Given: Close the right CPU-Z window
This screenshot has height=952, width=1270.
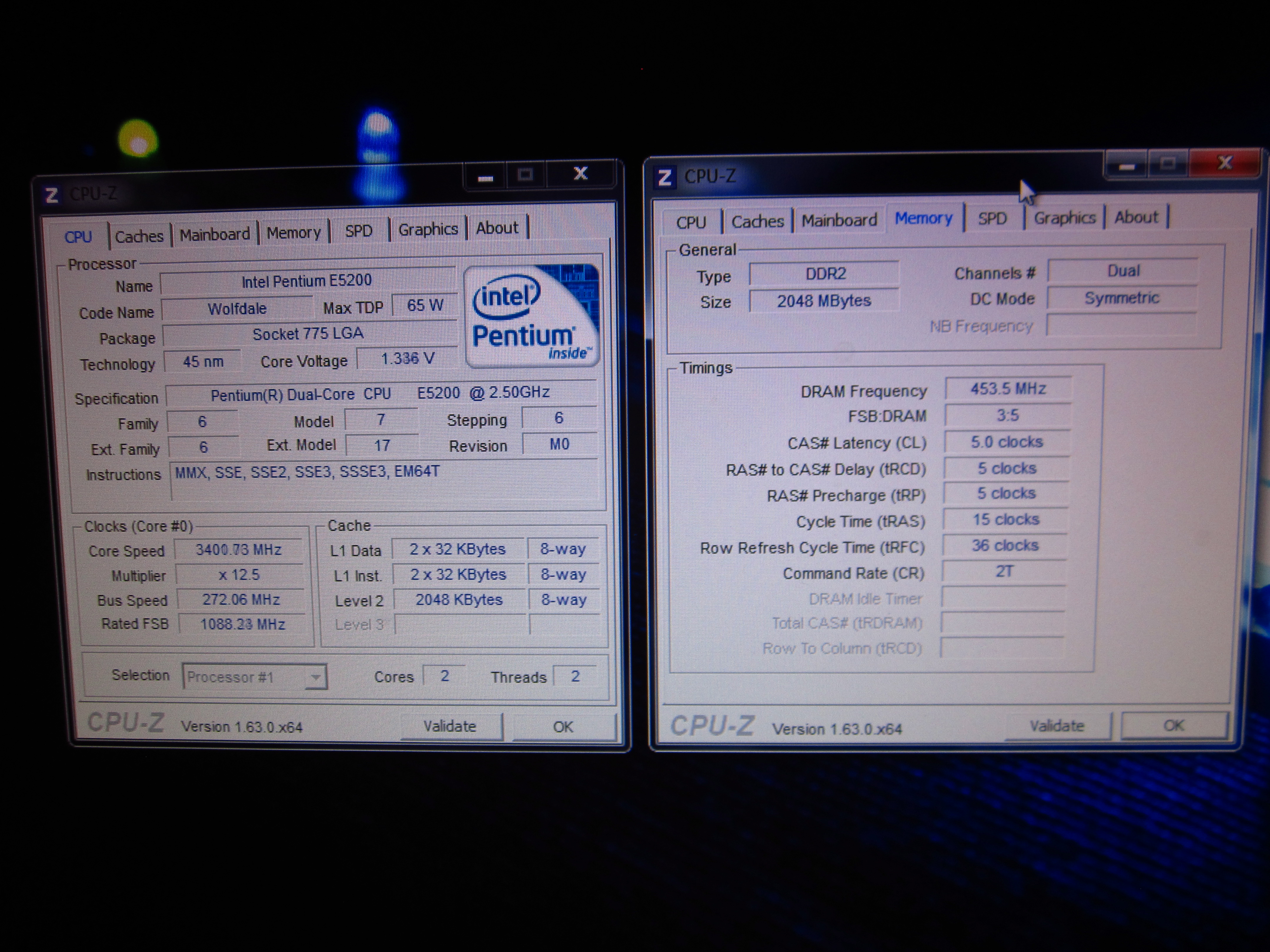Looking at the screenshot, I should pos(1225,163).
